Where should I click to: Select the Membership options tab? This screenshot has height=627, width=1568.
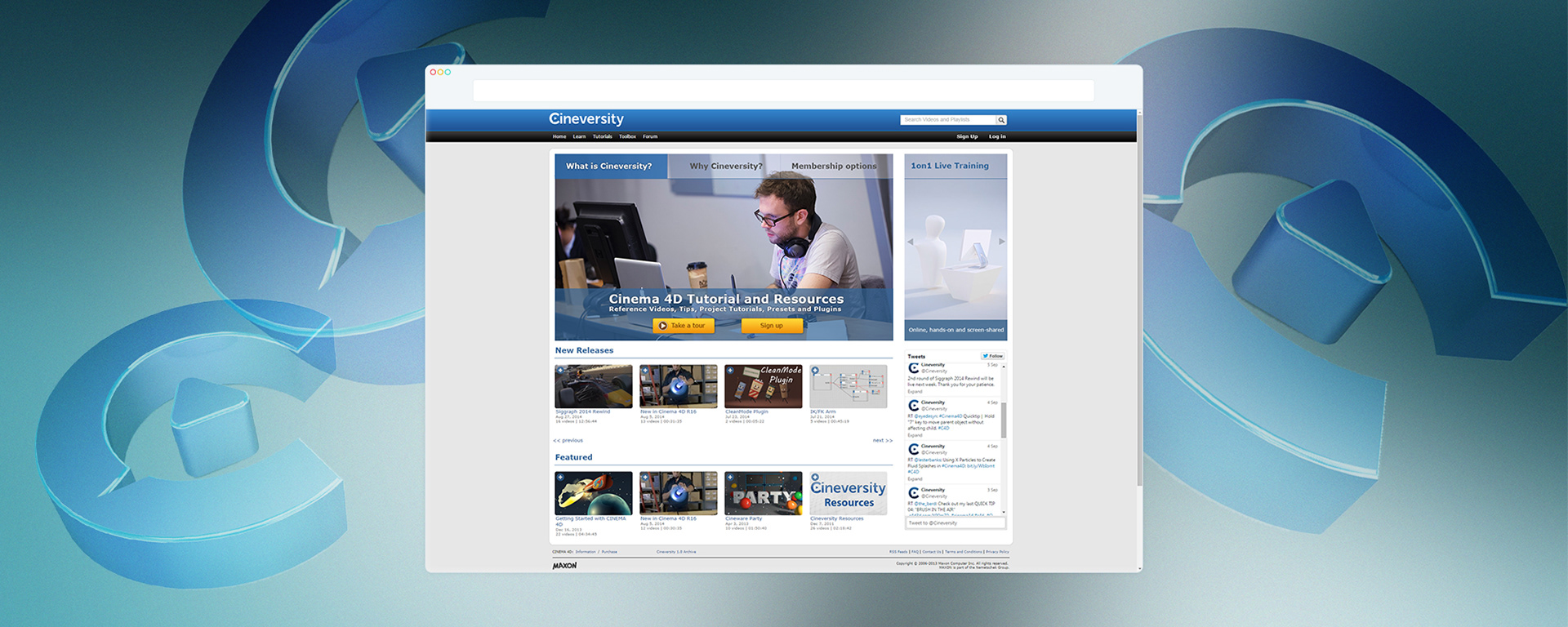point(835,167)
